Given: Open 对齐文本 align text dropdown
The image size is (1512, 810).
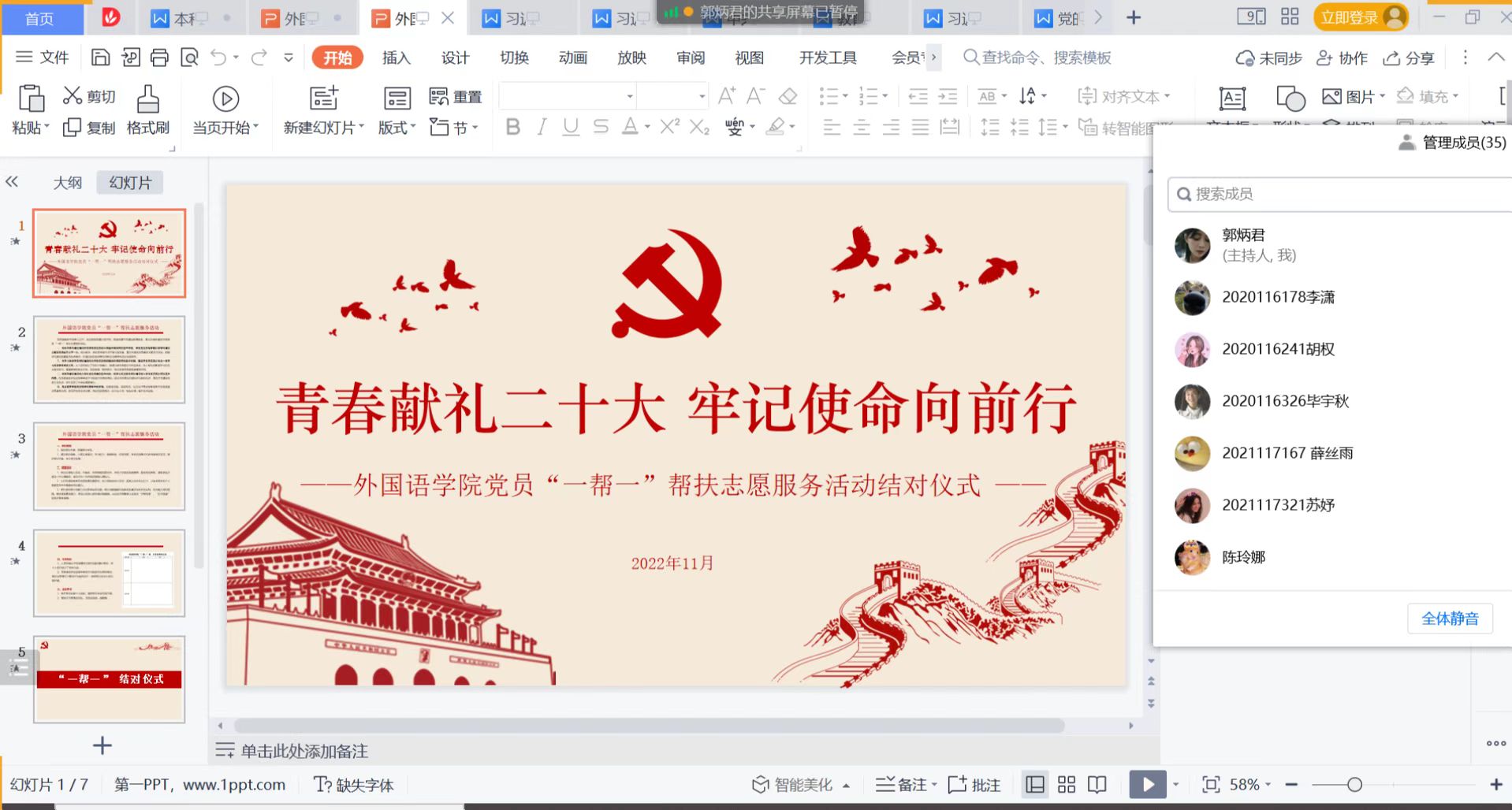Looking at the screenshot, I should (1124, 96).
